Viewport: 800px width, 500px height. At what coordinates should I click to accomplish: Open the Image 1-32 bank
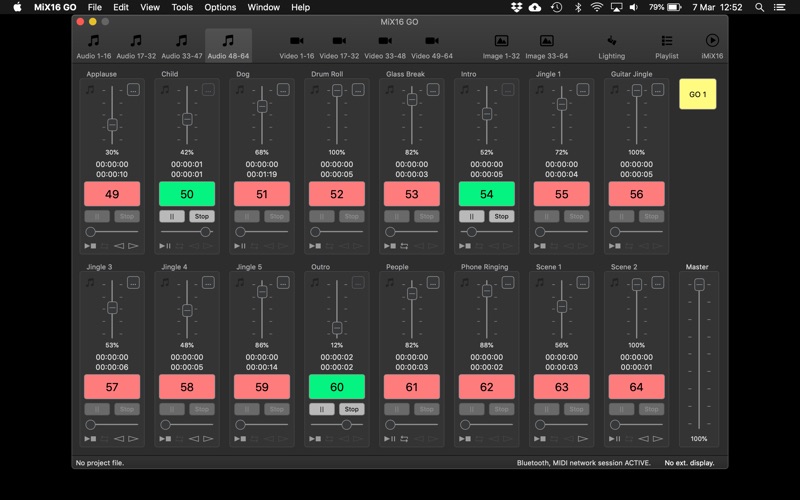pyautogui.click(x=501, y=46)
